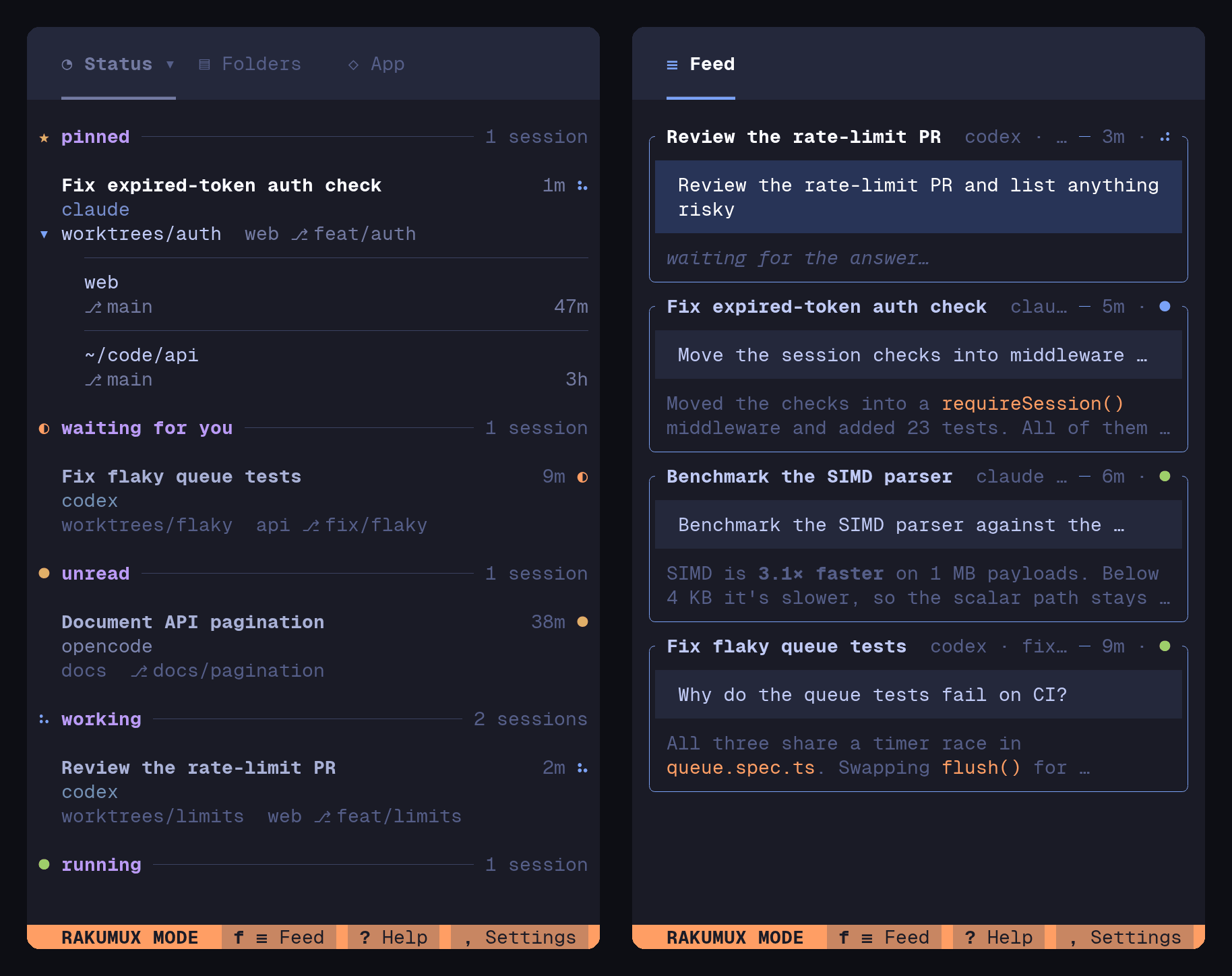The image size is (1232, 976).
Task: Click green status dot on Fix flaky queue tests feed card
Action: (1165, 646)
